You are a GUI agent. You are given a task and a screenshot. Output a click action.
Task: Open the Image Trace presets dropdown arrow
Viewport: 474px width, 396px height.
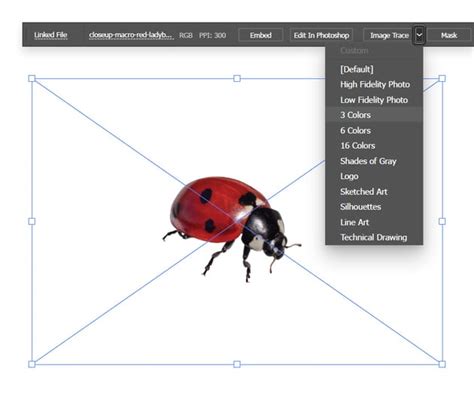[419, 35]
